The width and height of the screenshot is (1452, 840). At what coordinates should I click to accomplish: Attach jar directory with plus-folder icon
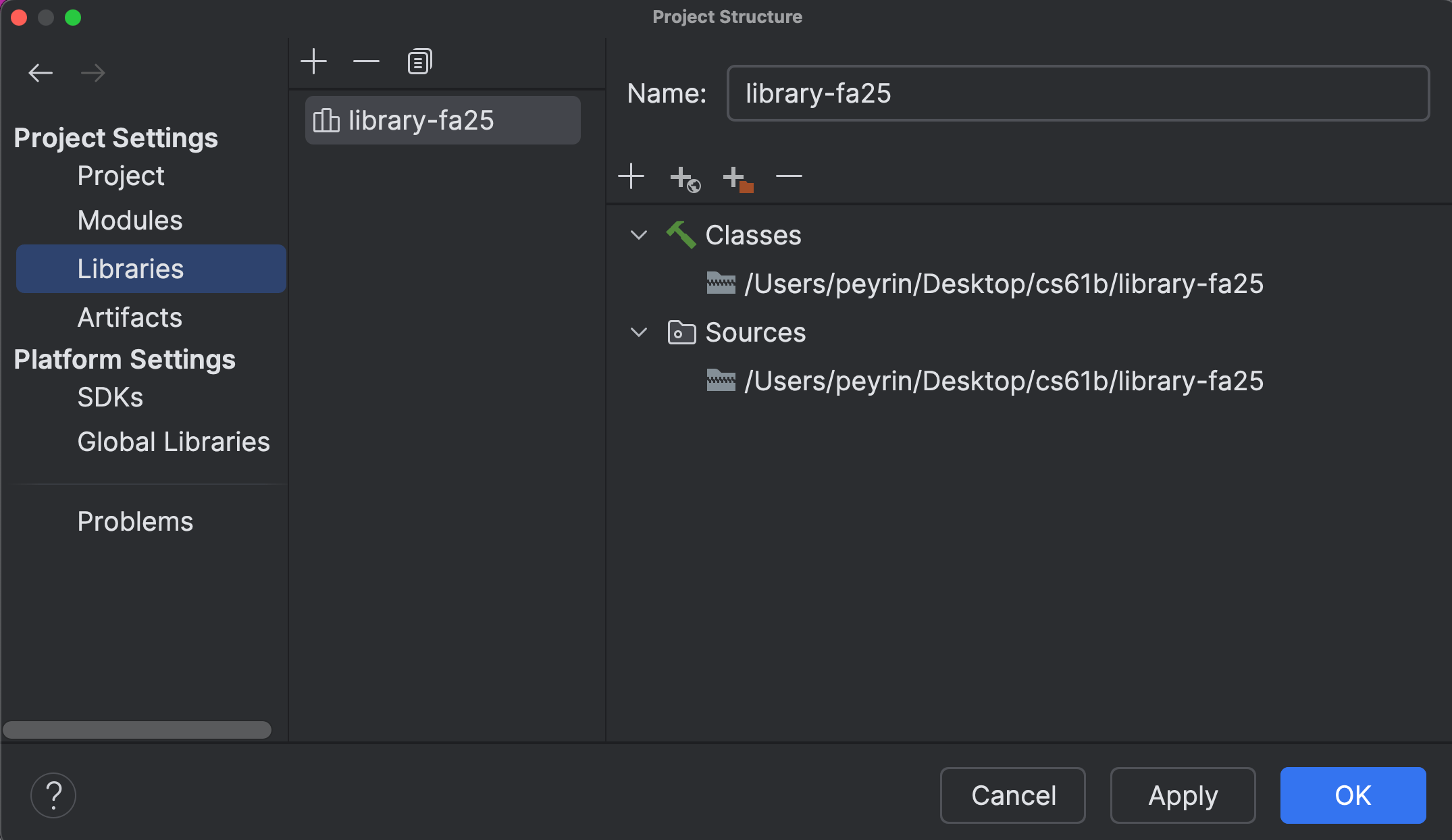(736, 177)
